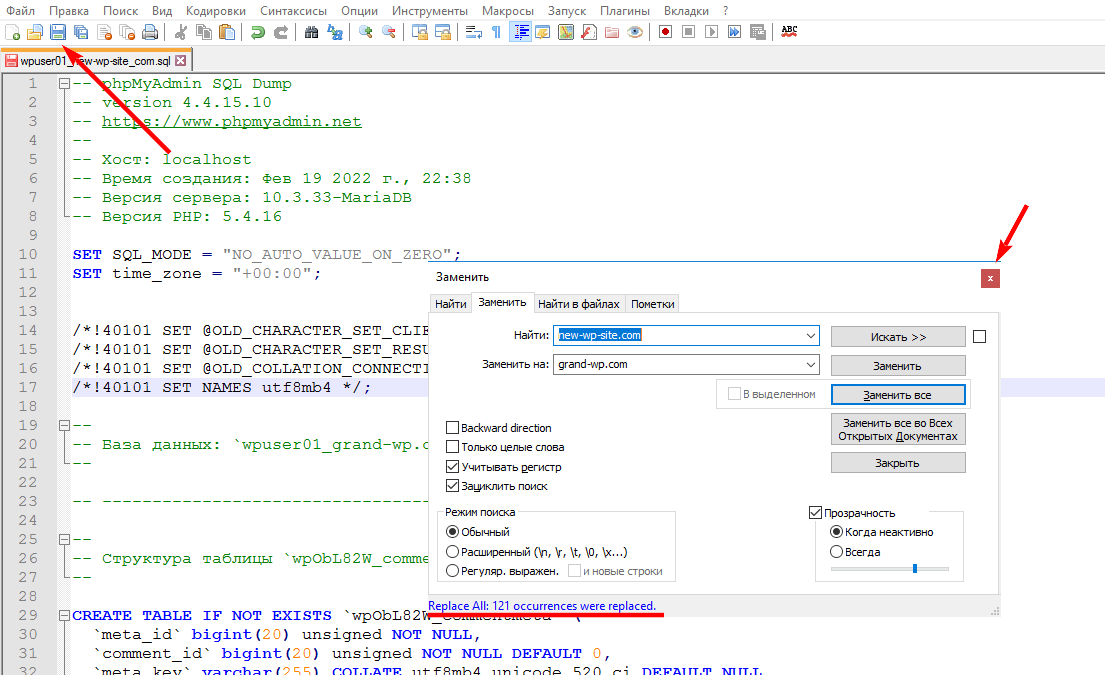Uncheck the Учитывать регистр option
Viewport: 1105px width, 675px height.
click(x=454, y=467)
